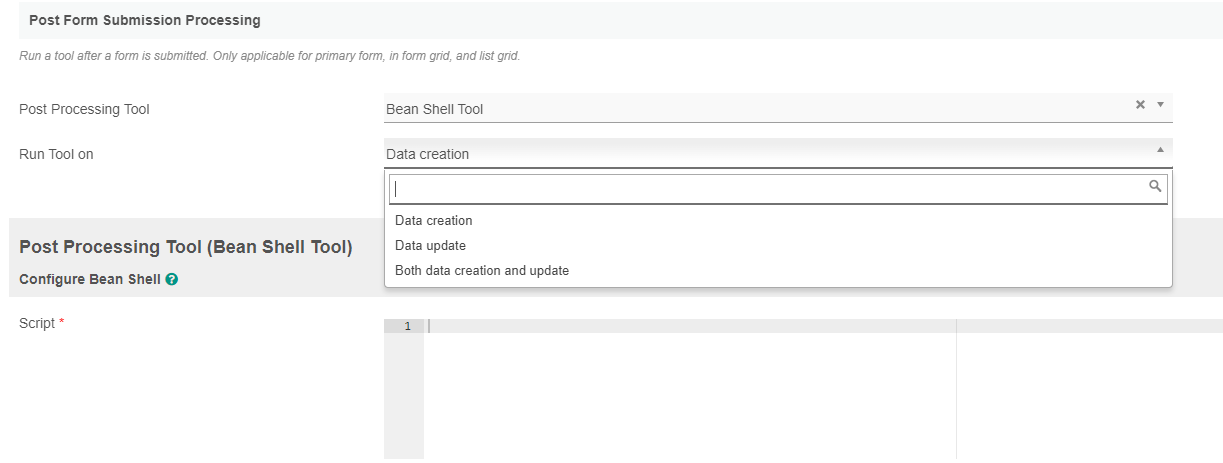Click the Post Form Submission Processing header

pos(145,20)
